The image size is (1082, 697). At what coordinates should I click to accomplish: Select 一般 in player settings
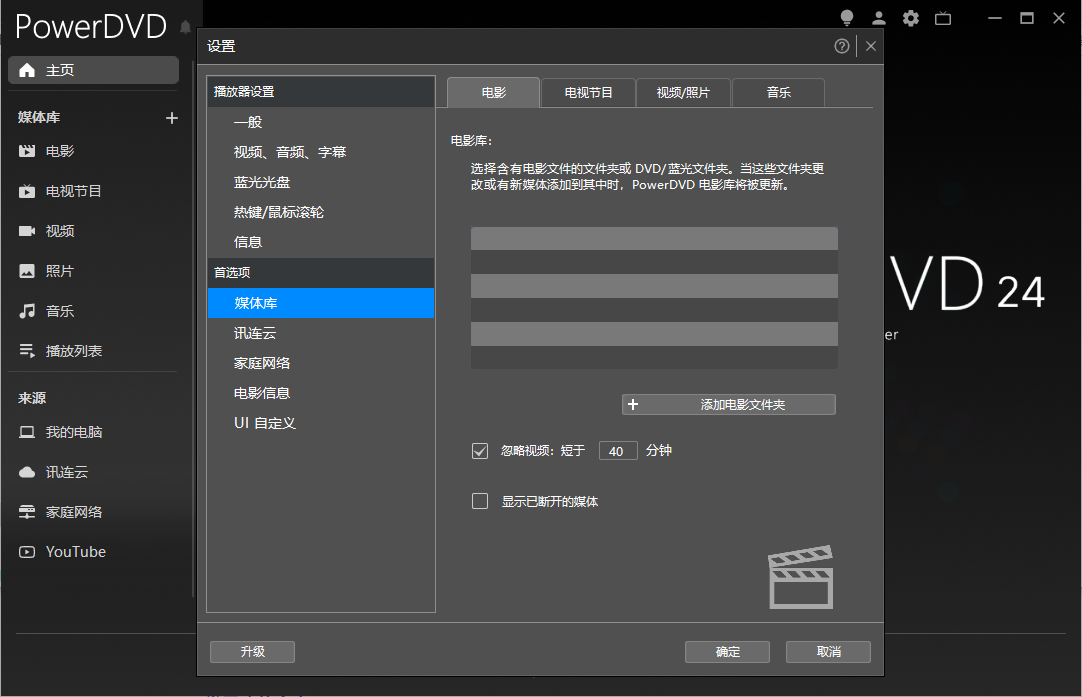pos(321,122)
